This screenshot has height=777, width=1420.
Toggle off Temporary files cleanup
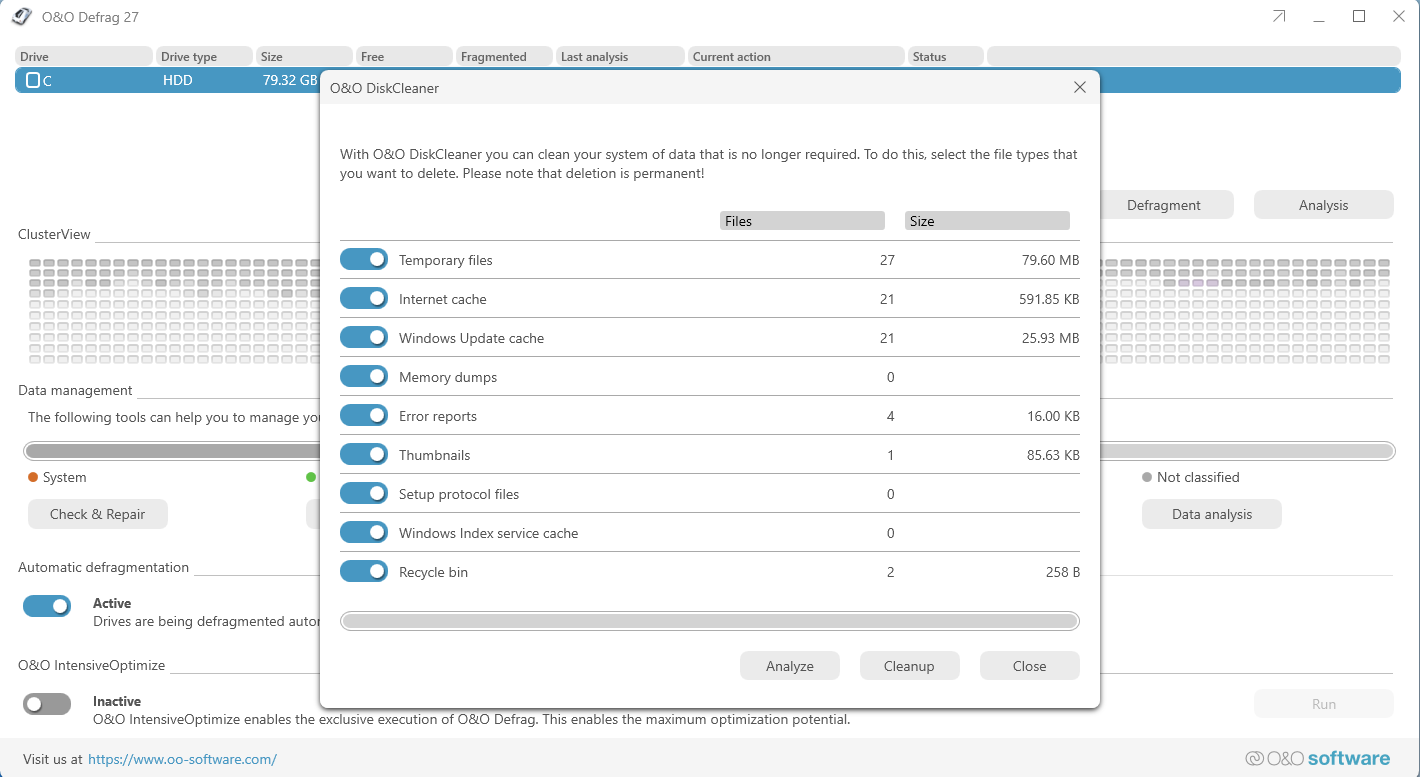364,260
